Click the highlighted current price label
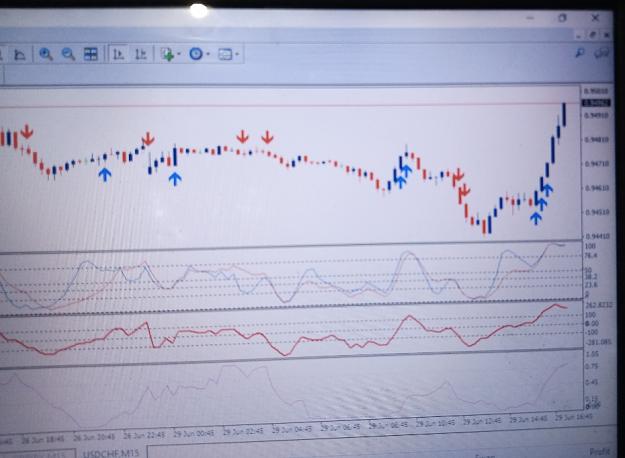 click(596, 103)
